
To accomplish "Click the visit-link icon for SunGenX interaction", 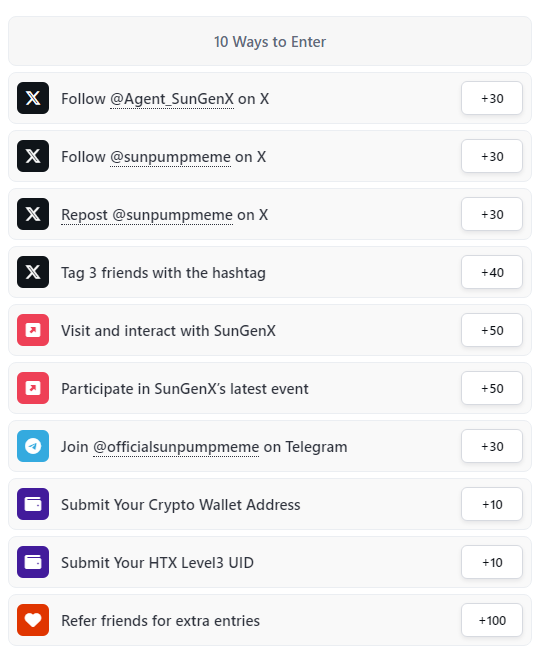I will pos(33,330).
